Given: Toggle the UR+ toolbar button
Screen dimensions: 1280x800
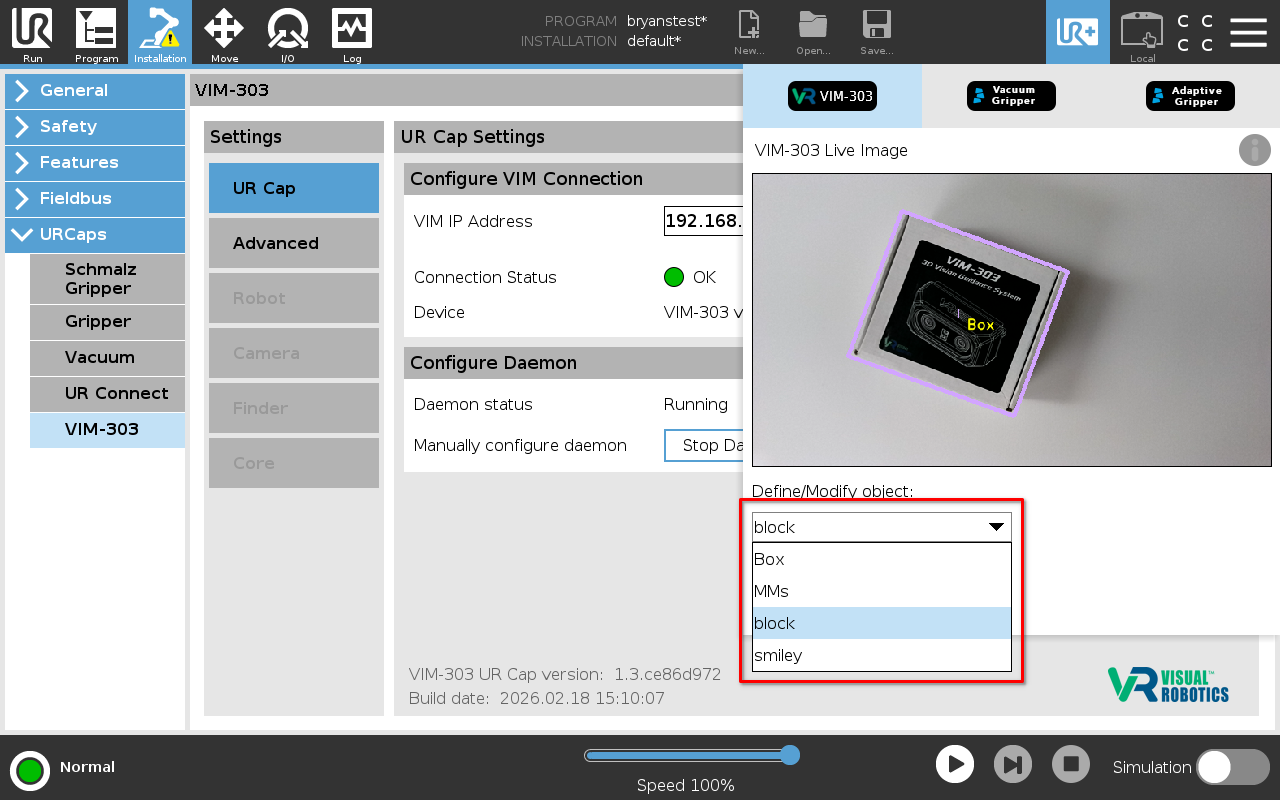Looking at the screenshot, I should click(x=1078, y=32).
